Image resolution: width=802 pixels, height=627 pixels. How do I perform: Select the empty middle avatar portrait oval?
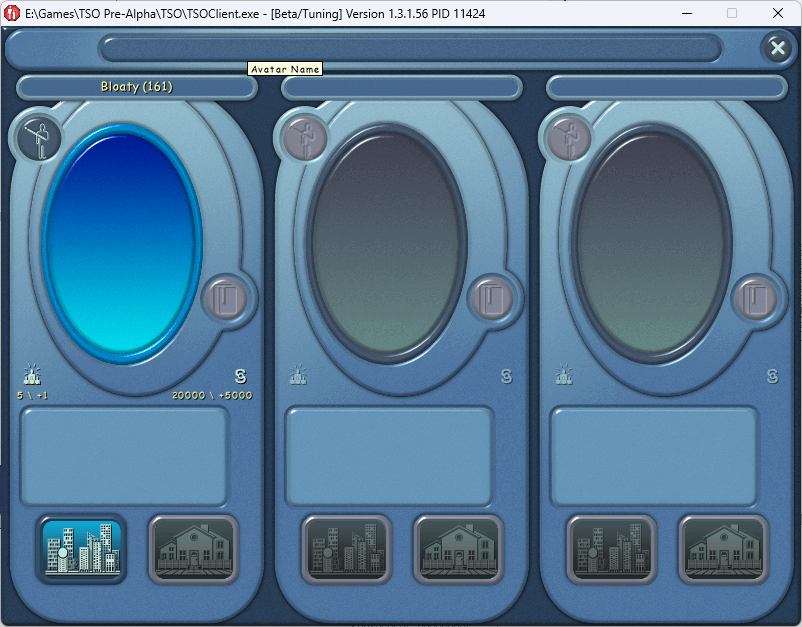[387, 243]
